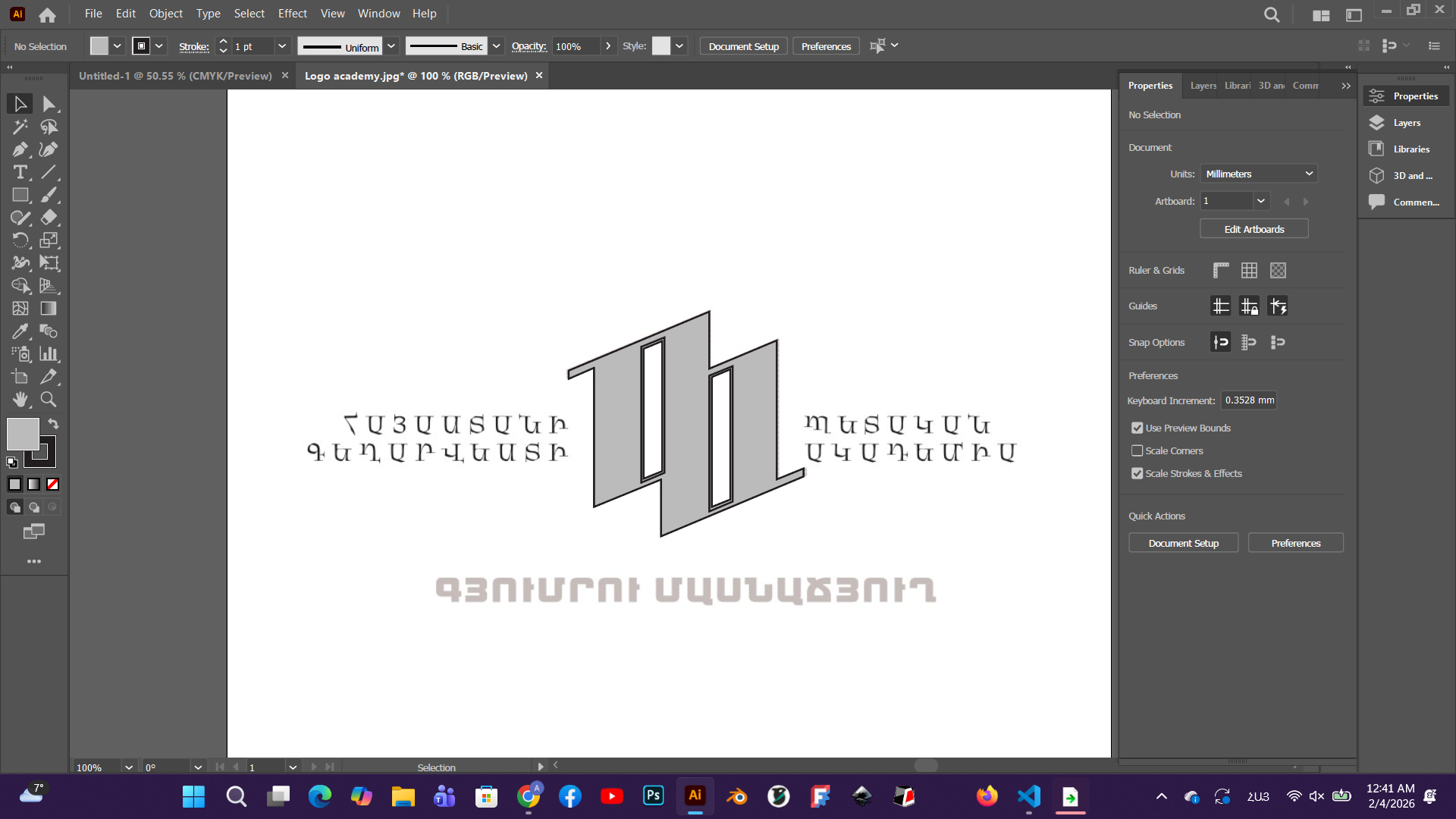Click Document Setup under Quick Actions

(1183, 544)
